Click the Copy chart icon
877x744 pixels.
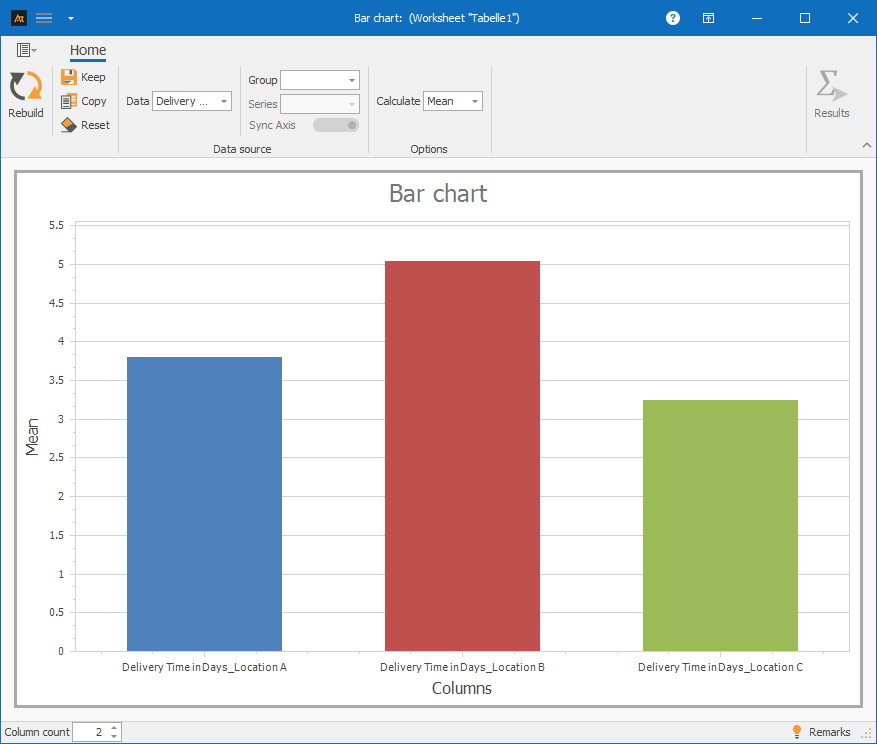69,101
